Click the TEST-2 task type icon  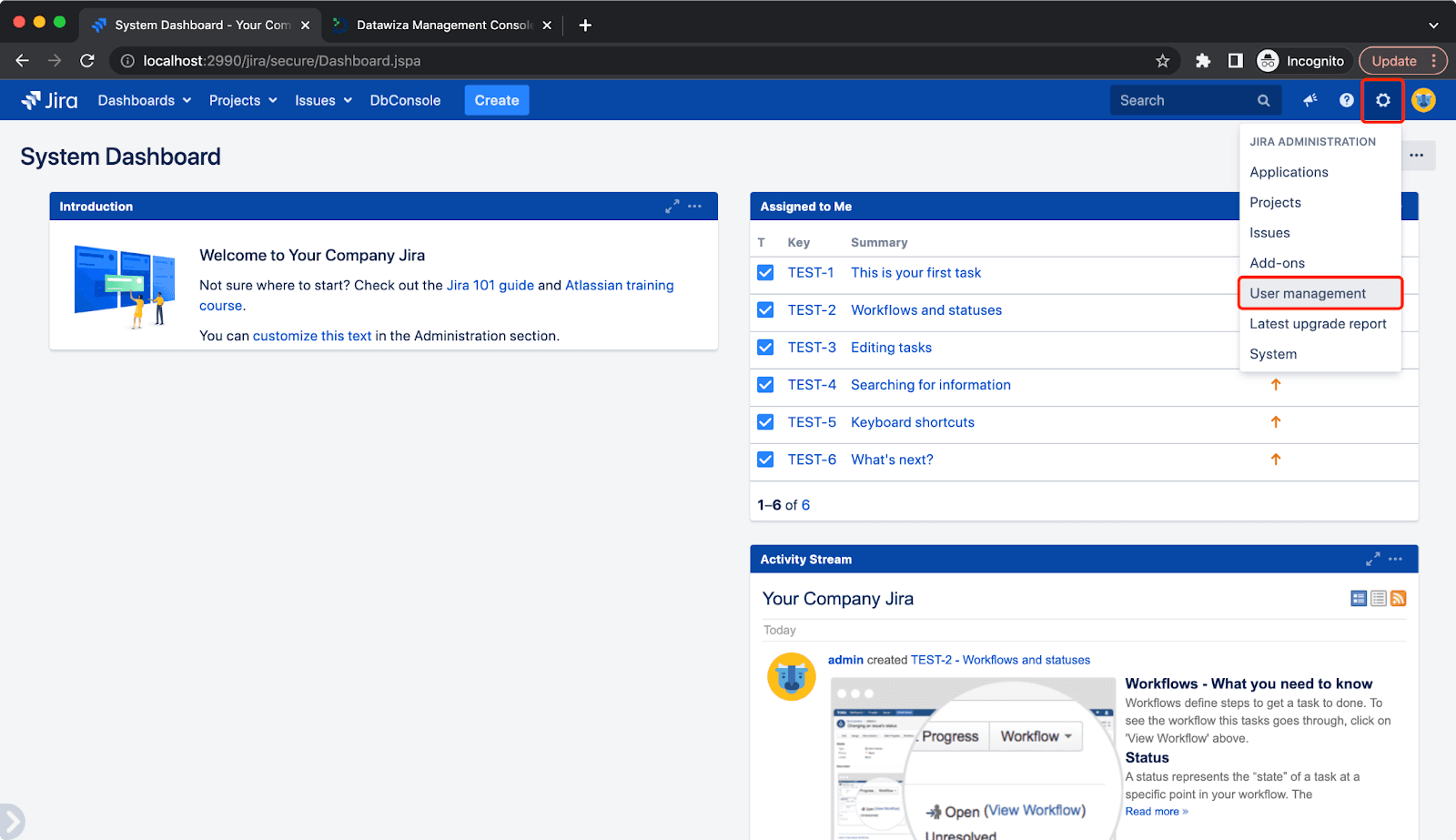click(x=765, y=310)
